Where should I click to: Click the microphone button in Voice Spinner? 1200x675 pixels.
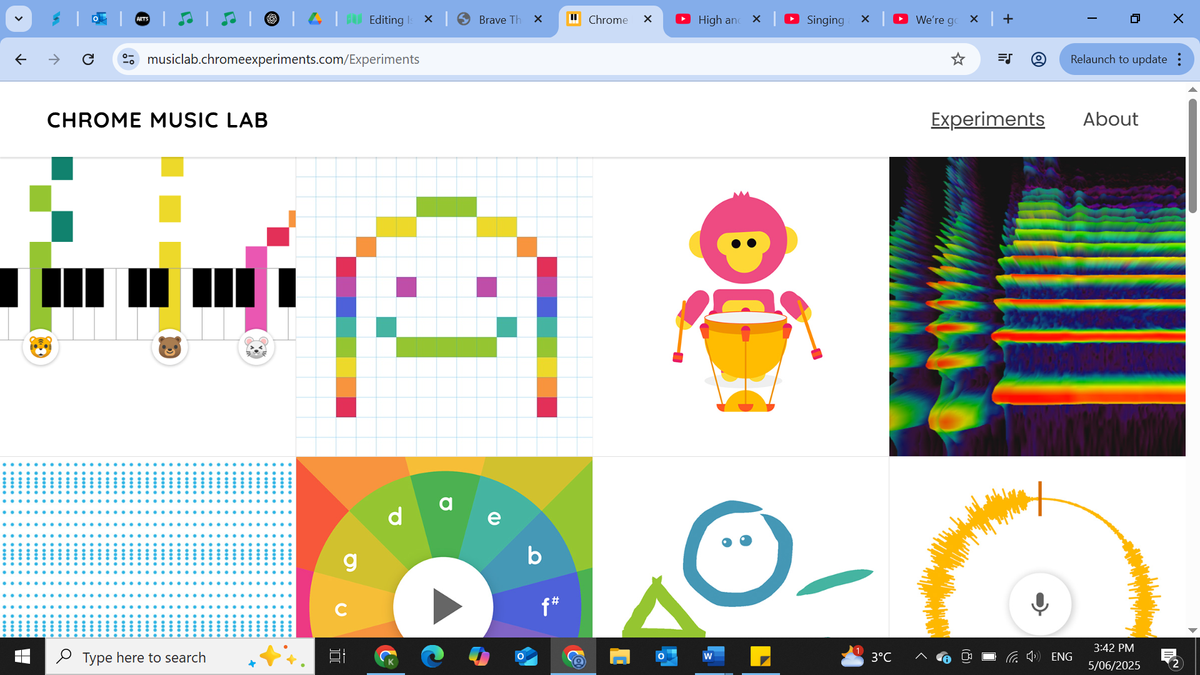click(x=1040, y=604)
